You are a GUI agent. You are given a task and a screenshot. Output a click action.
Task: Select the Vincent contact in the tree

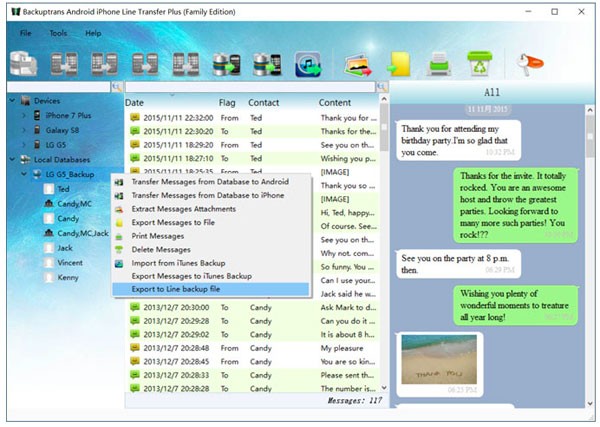tap(72, 261)
